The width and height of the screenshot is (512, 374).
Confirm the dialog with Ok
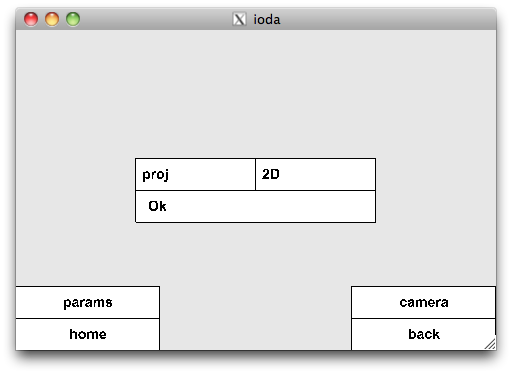pos(255,206)
